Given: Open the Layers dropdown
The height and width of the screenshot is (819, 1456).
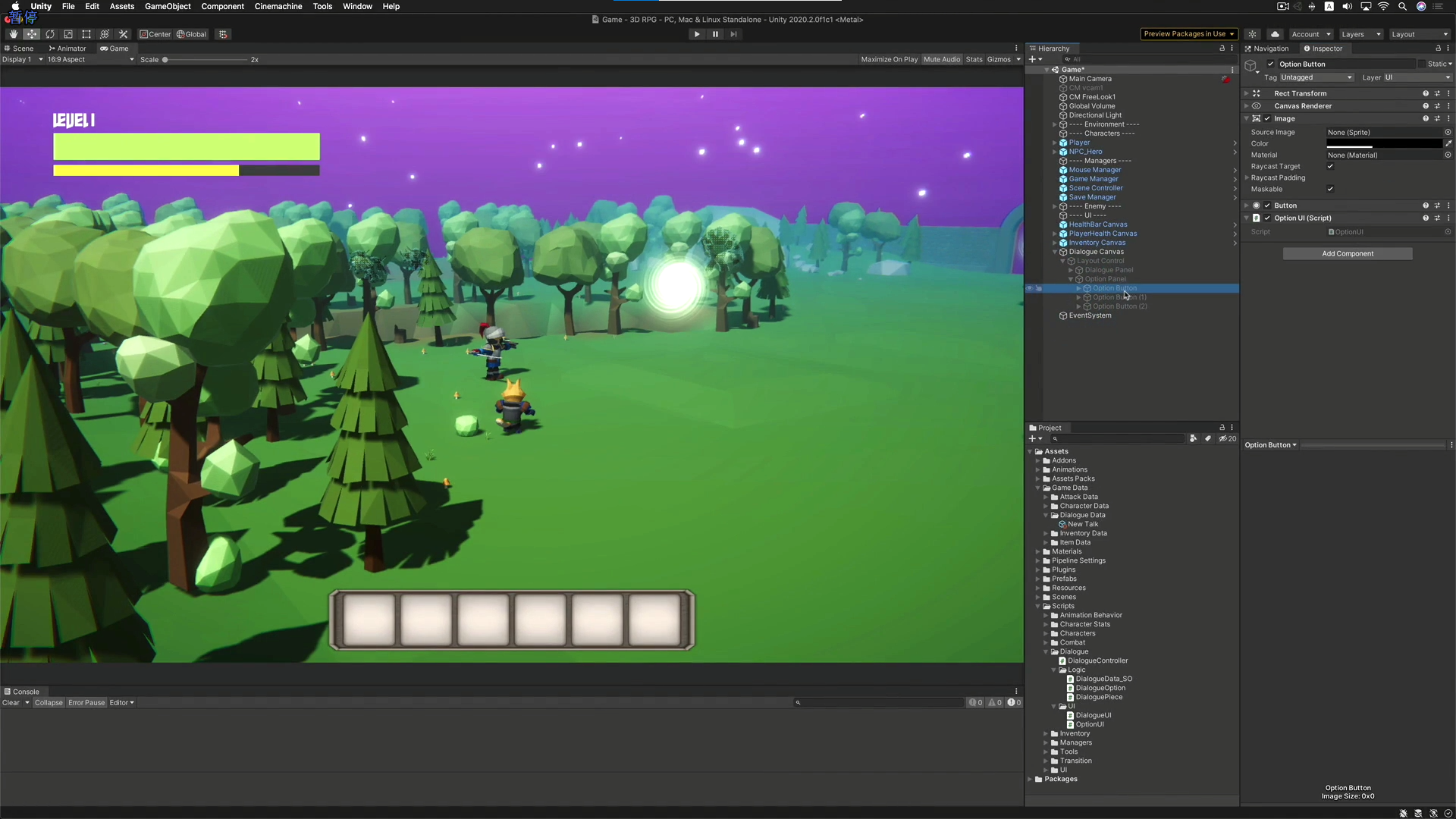Looking at the screenshot, I should [1360, 34].
